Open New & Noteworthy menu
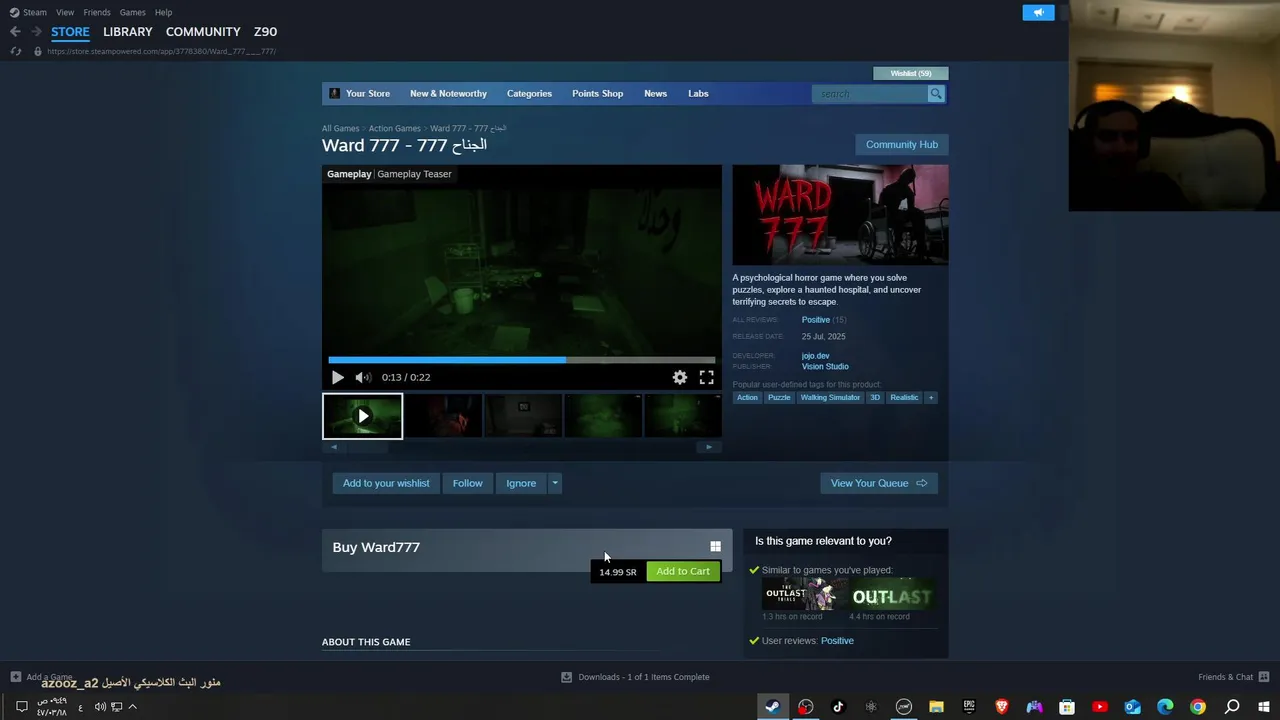Viewport: 1280px width, 720px height. [x=448, y=94]
